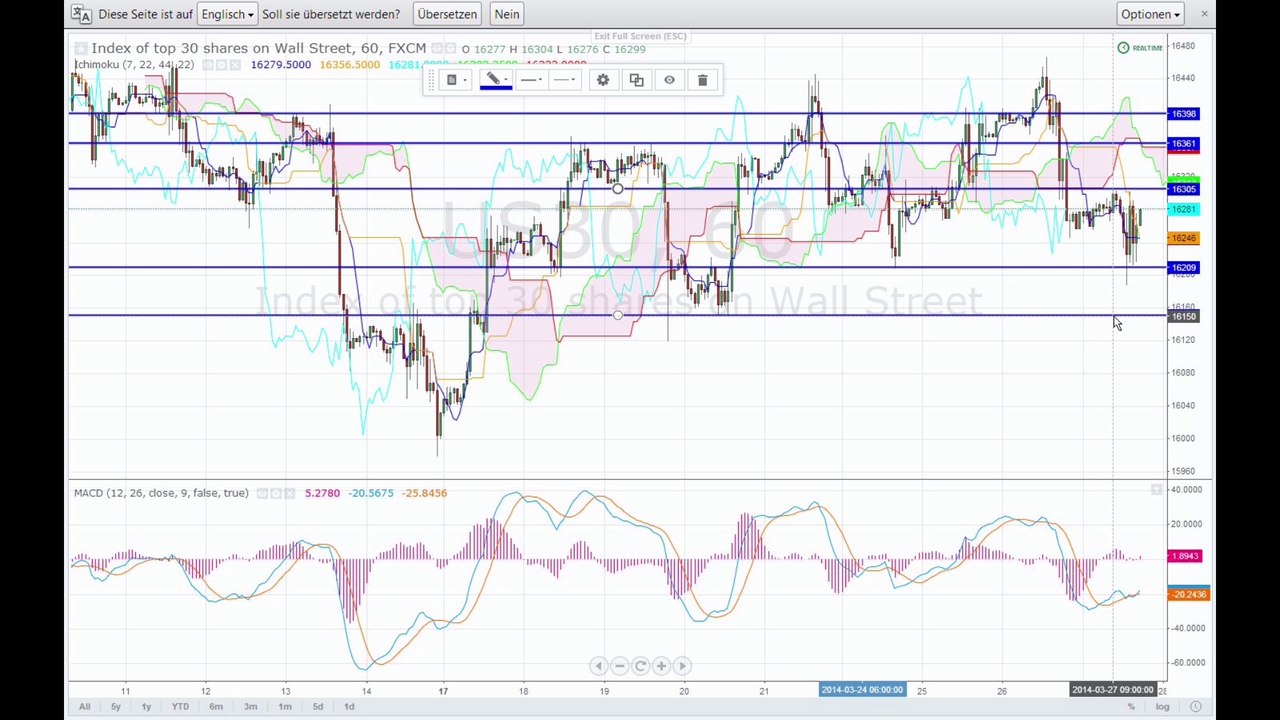Open Ichimoku indicator format settings icon
1280x720 pixels.
click(221, 65)
